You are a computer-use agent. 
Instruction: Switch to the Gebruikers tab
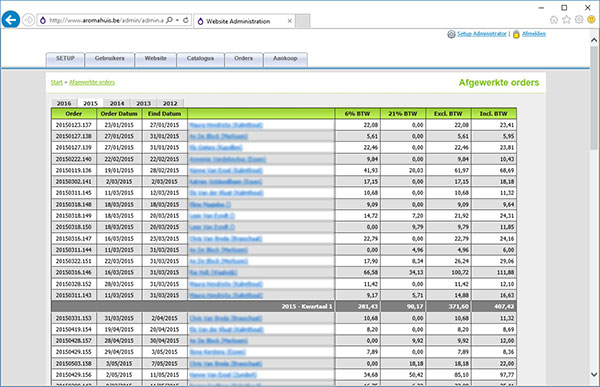(109, 59)
